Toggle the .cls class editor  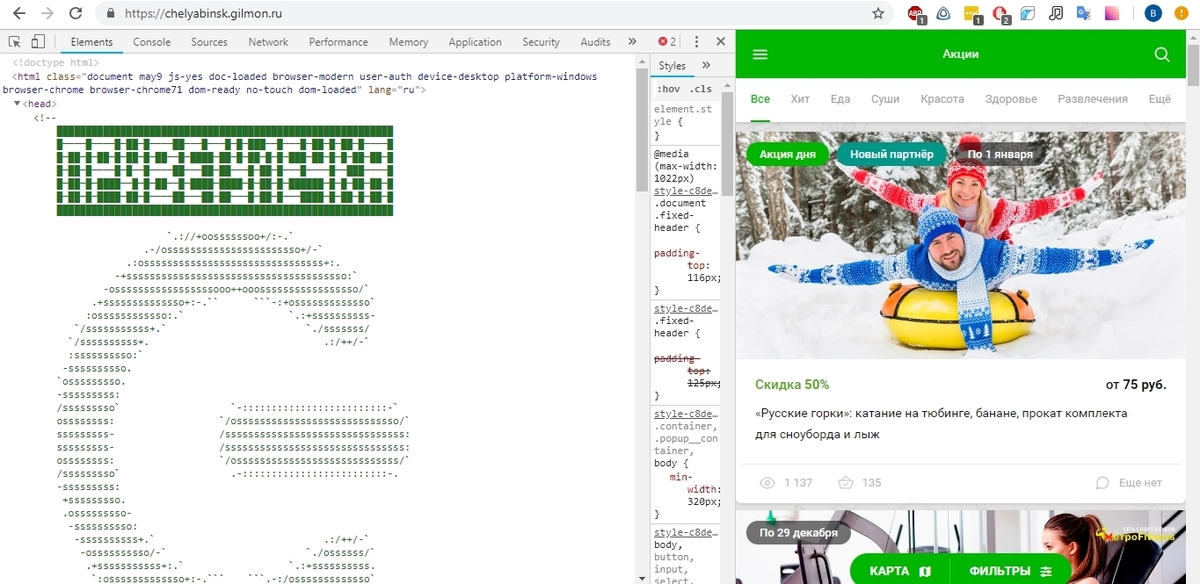tap(700, 89)
